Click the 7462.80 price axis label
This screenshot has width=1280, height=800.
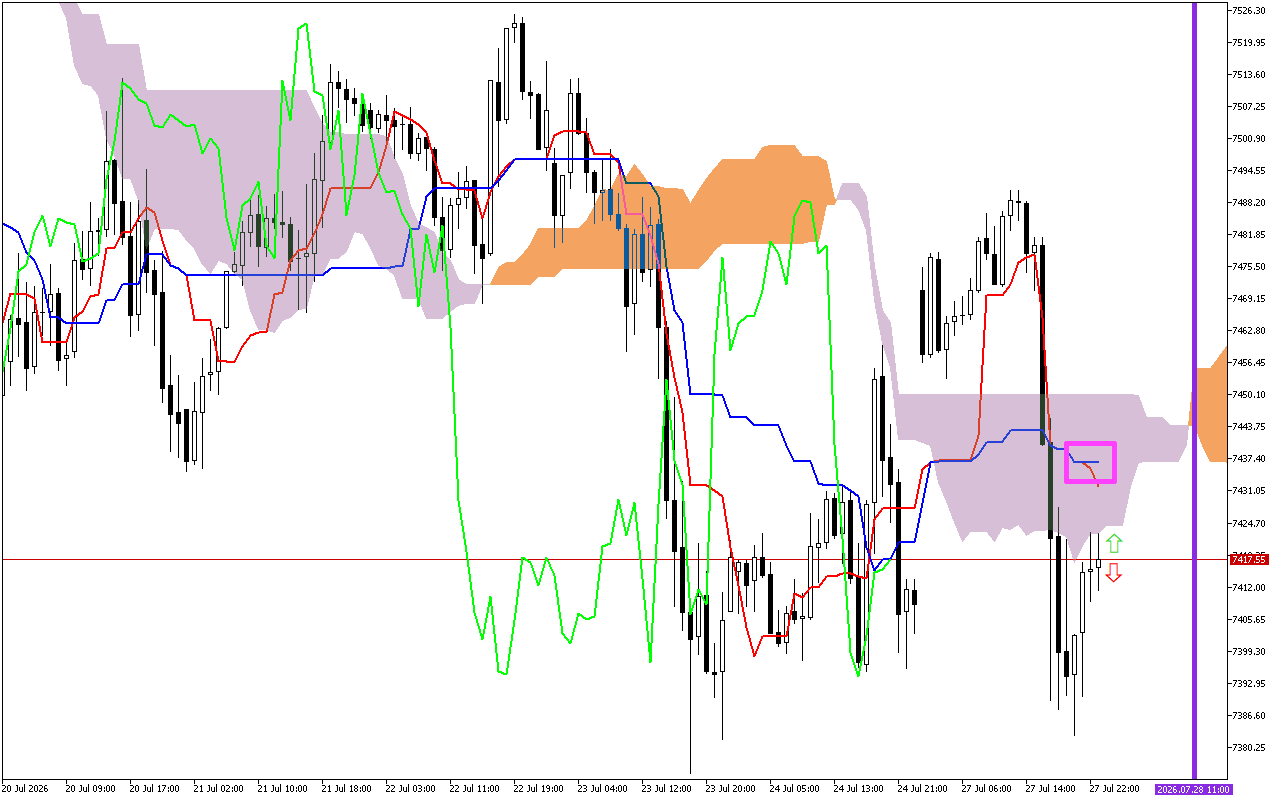1249,330
